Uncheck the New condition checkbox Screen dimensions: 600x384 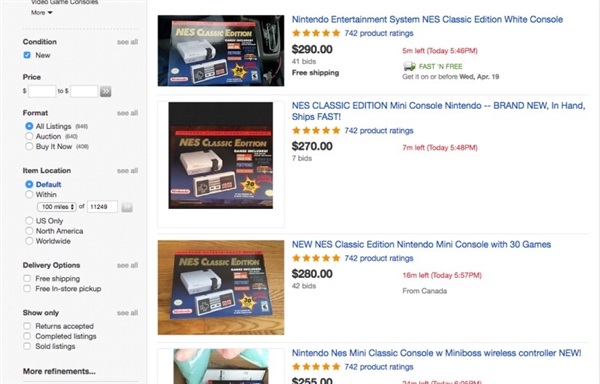27,55
